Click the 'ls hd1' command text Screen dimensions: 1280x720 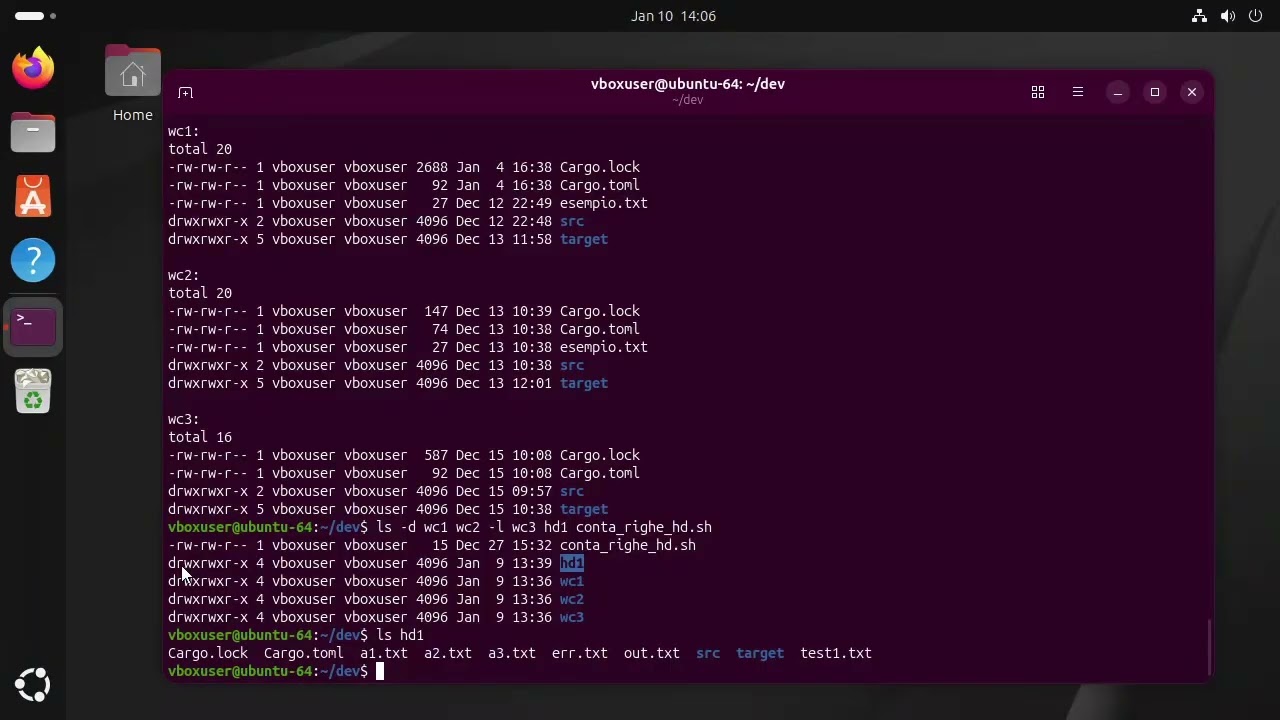[400, 635]
